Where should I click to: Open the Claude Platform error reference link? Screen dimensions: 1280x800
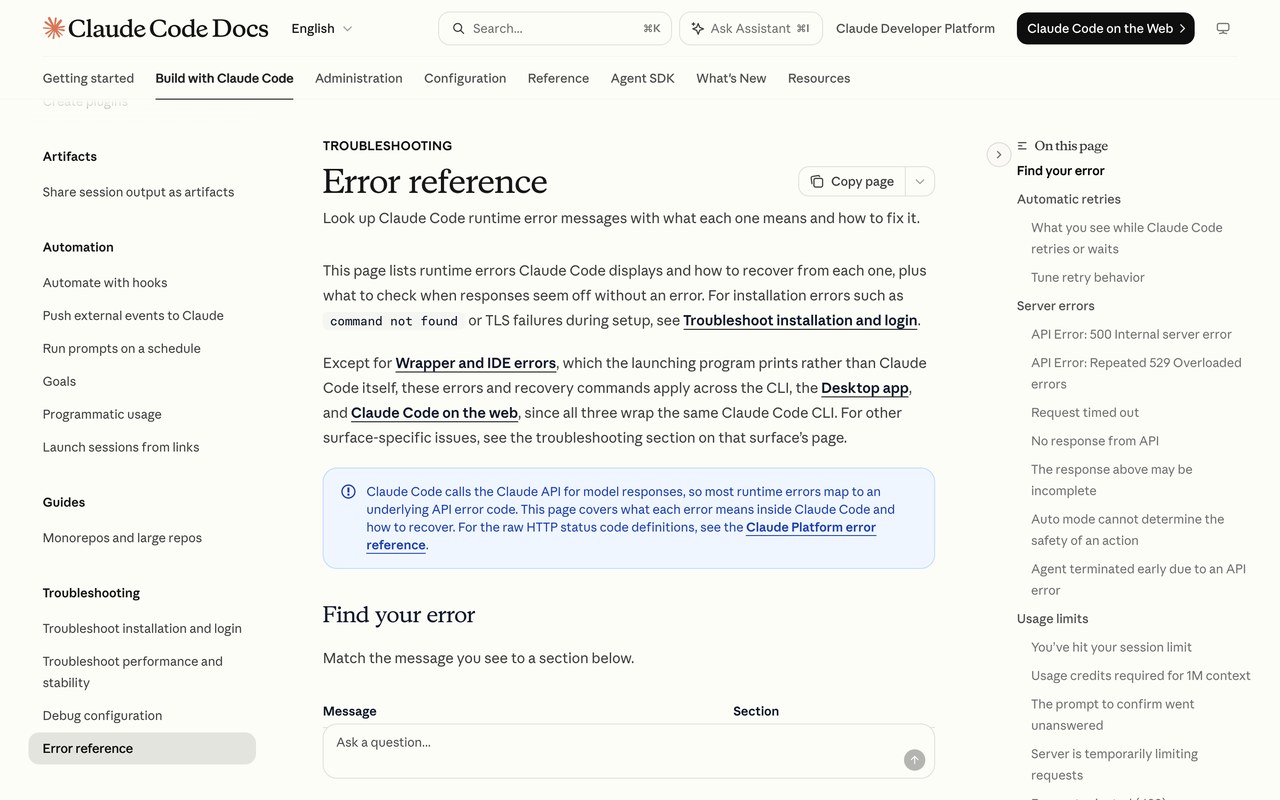click(x=621, y=536)
